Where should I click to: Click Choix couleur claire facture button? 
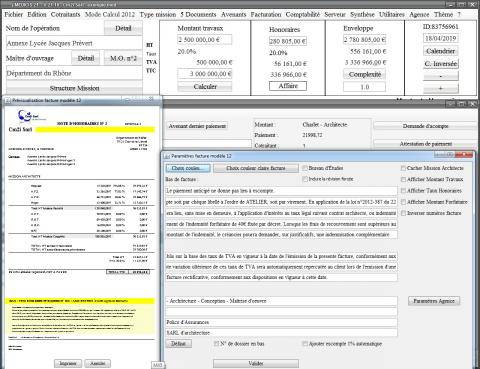256,168
